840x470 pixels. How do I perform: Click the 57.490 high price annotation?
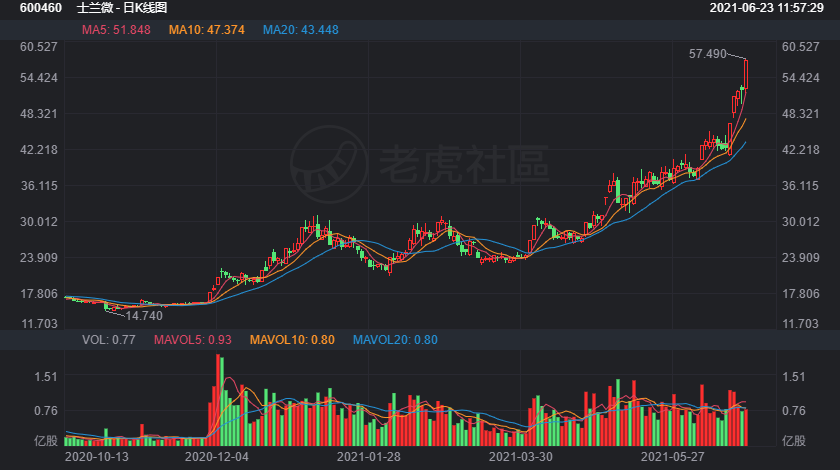(708, 54)
